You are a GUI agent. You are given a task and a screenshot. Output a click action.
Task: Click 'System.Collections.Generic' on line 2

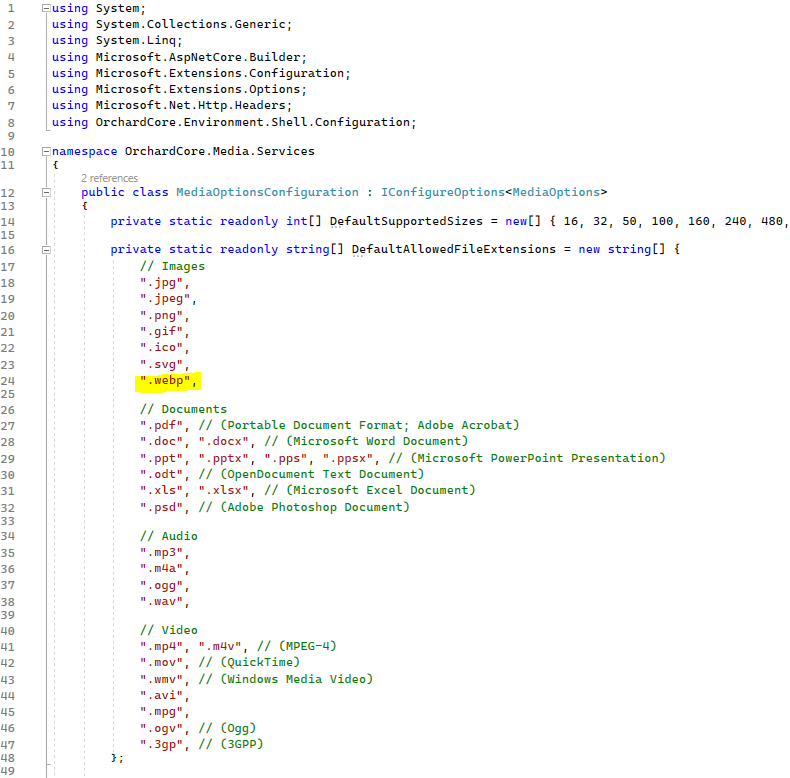tap(190, 24)
